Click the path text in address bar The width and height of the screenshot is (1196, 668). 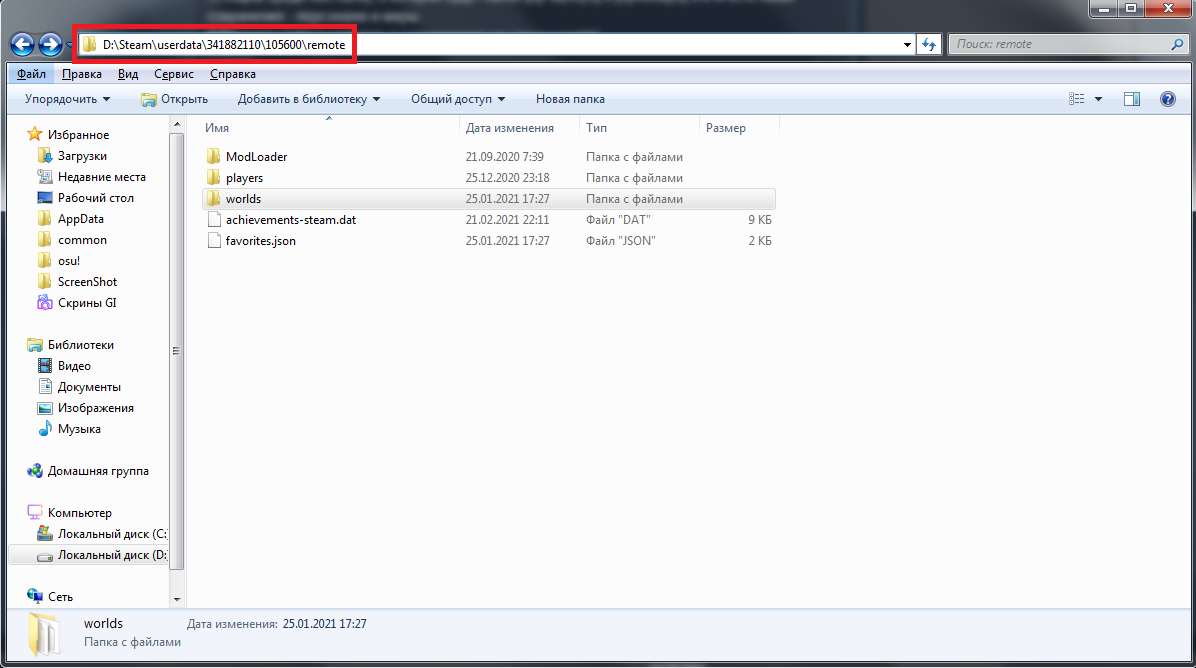[224, 45]
